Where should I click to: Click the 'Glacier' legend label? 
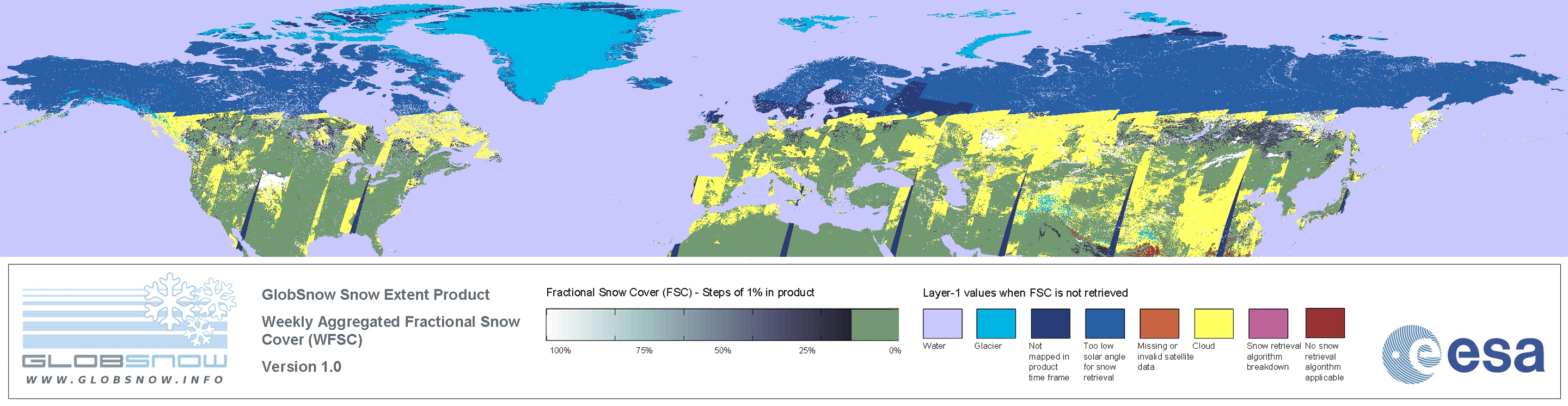tap(988, 346)
